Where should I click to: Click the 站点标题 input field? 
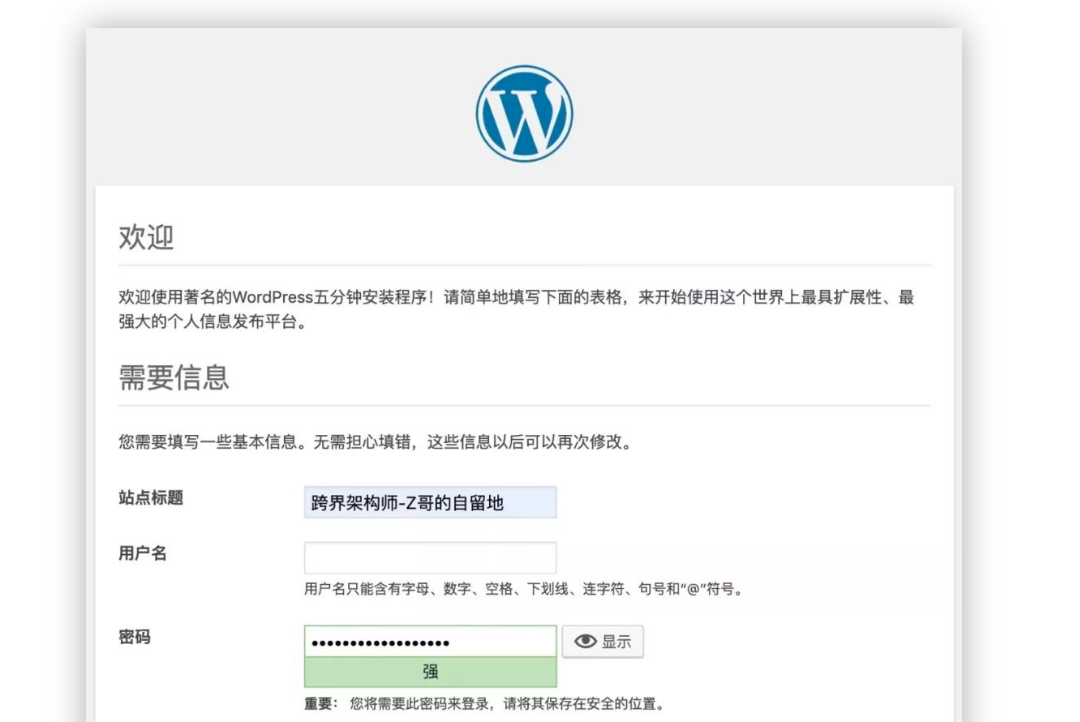430,502
